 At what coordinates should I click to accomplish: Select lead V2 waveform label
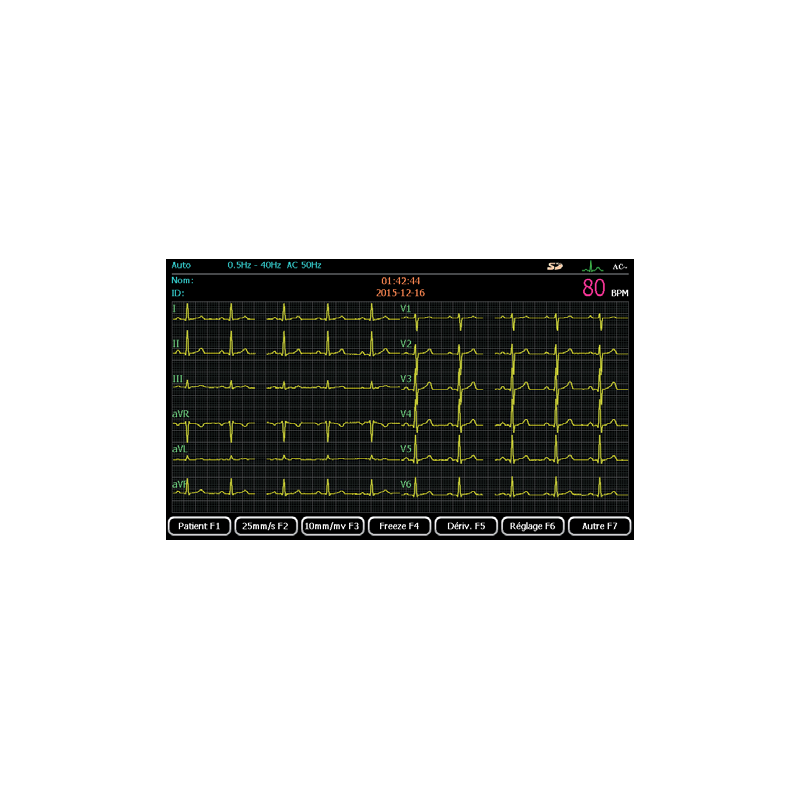tap(406, 344)
